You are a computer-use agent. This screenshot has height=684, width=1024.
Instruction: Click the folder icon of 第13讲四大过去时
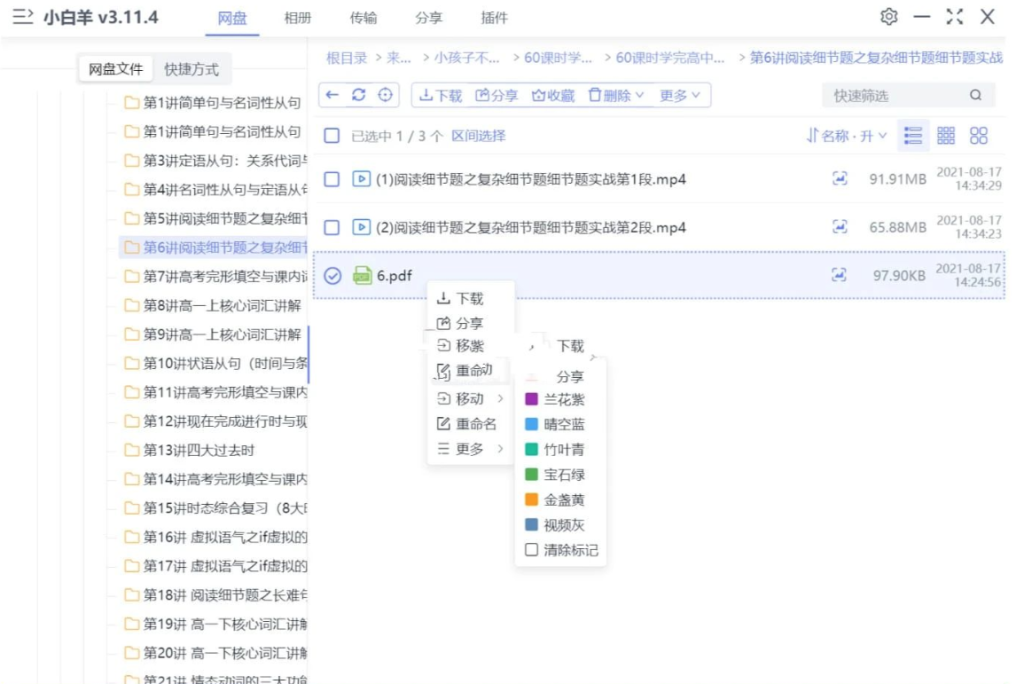click(x=131, y=450)
